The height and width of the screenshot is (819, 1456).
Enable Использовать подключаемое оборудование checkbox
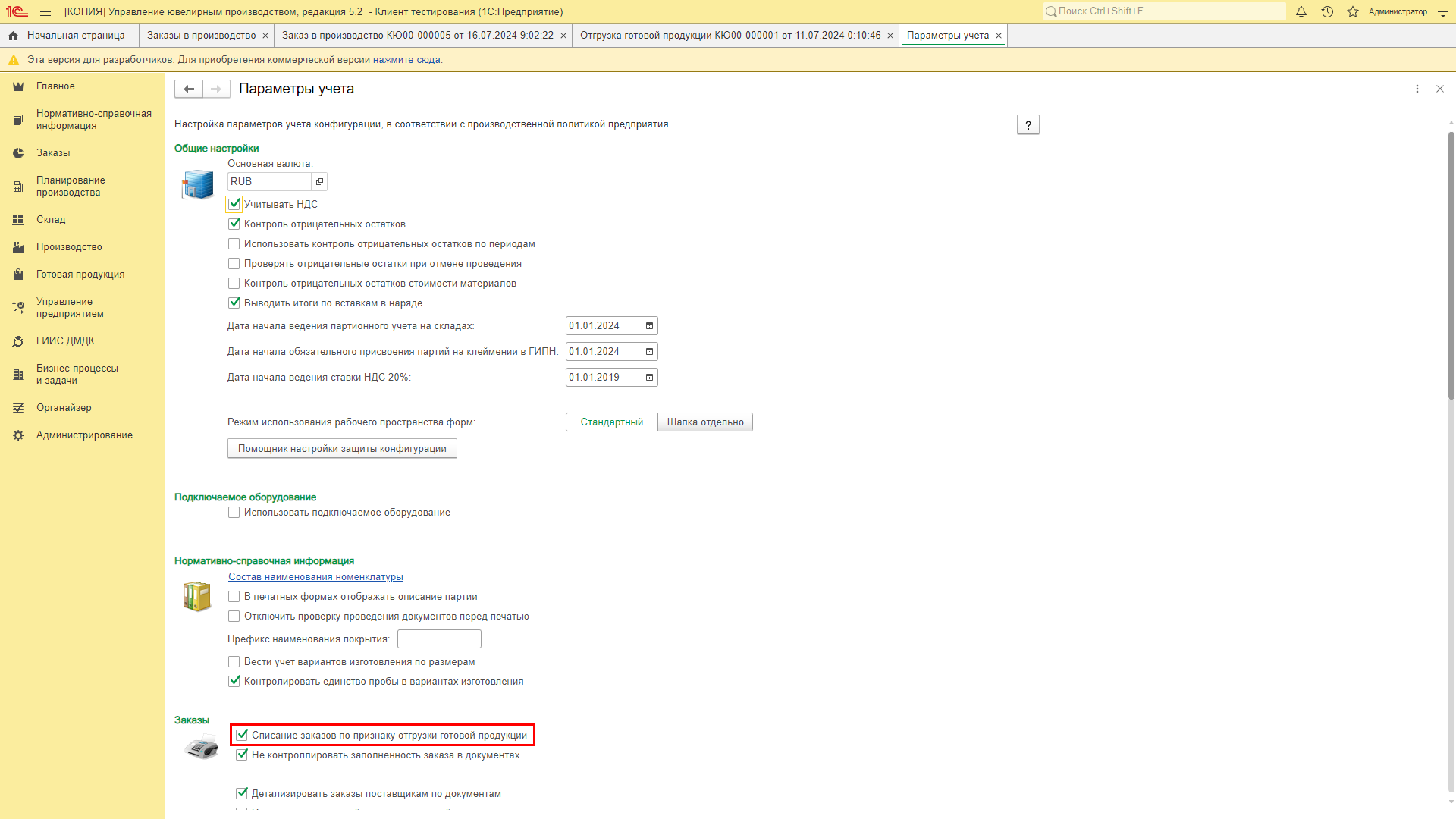(x=234, y=513)
